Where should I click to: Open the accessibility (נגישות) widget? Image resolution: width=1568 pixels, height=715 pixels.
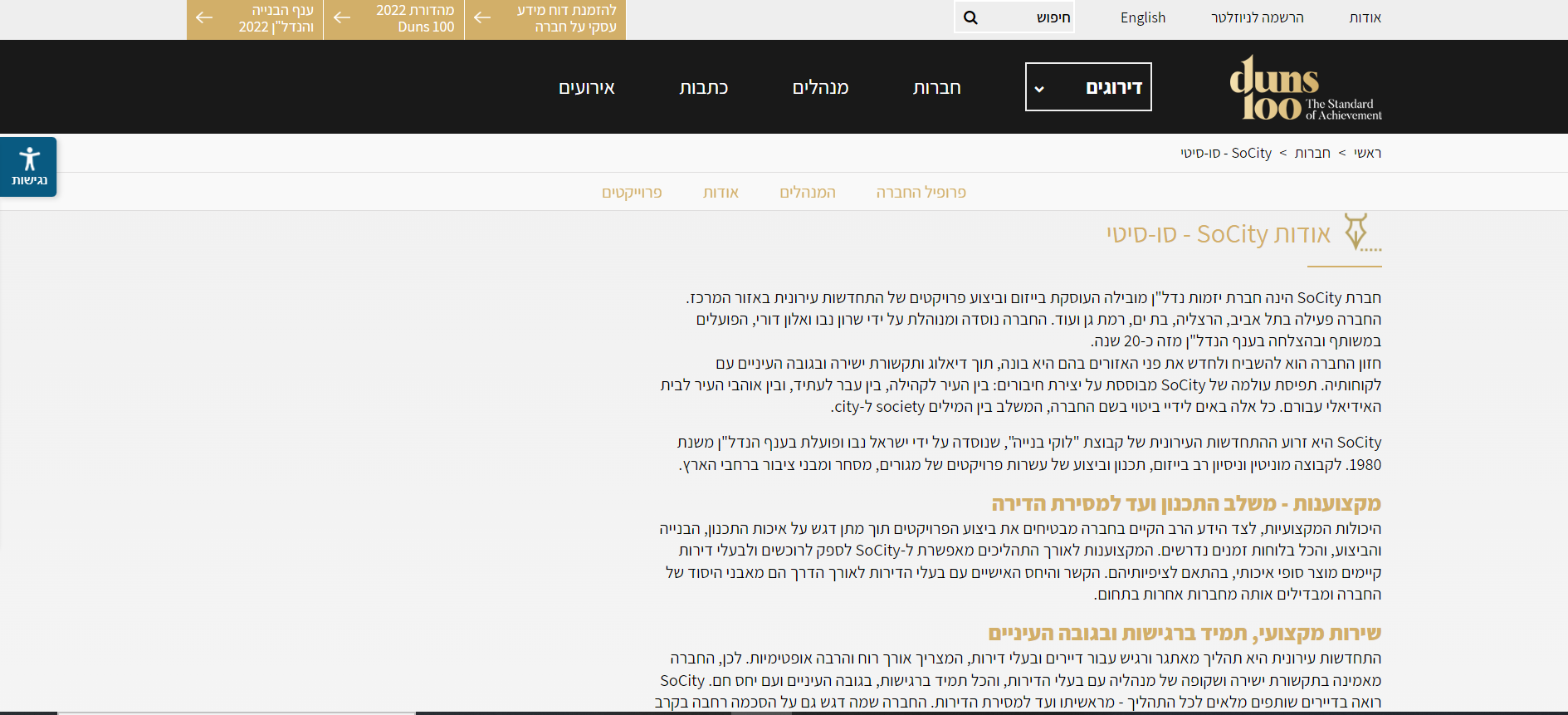(28, 167)
